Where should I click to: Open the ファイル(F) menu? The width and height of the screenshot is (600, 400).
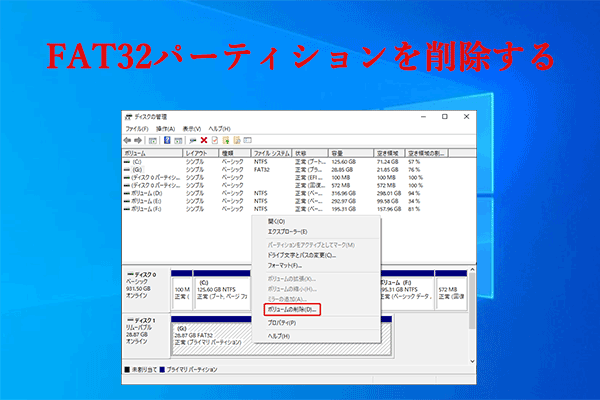coord(137,129)
